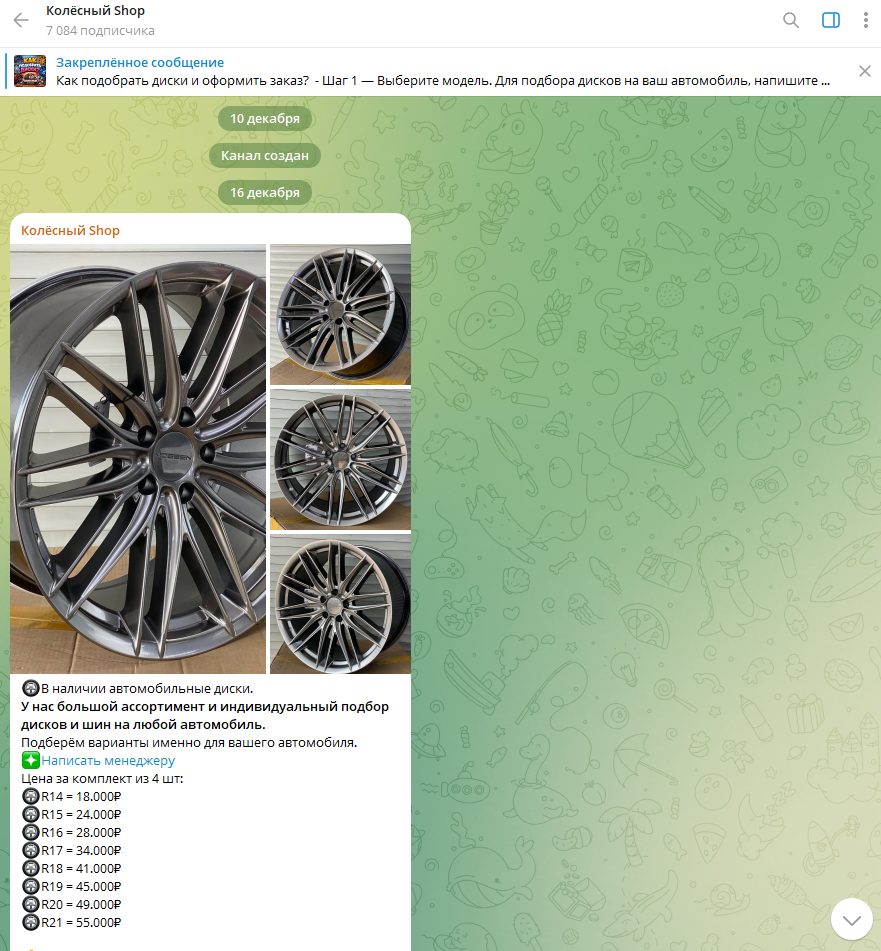Open Колёсный Shop channel info from header
The height and width of the screenshot is (951, 881).
(95, 11)
